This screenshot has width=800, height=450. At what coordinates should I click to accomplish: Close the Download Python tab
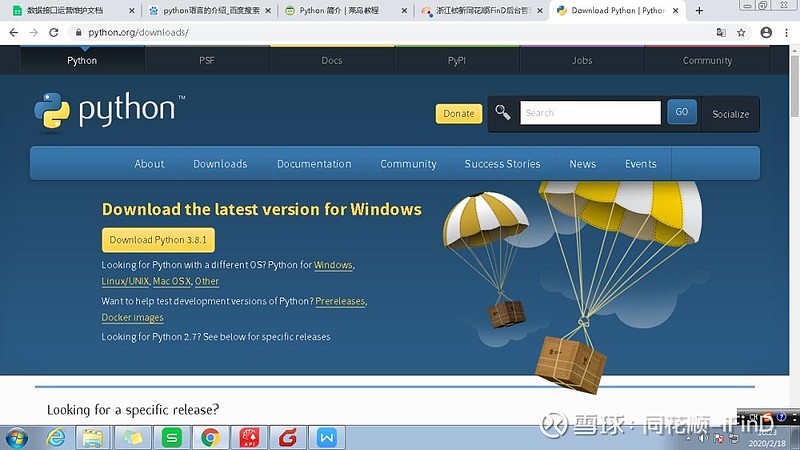tap(676, 10)
